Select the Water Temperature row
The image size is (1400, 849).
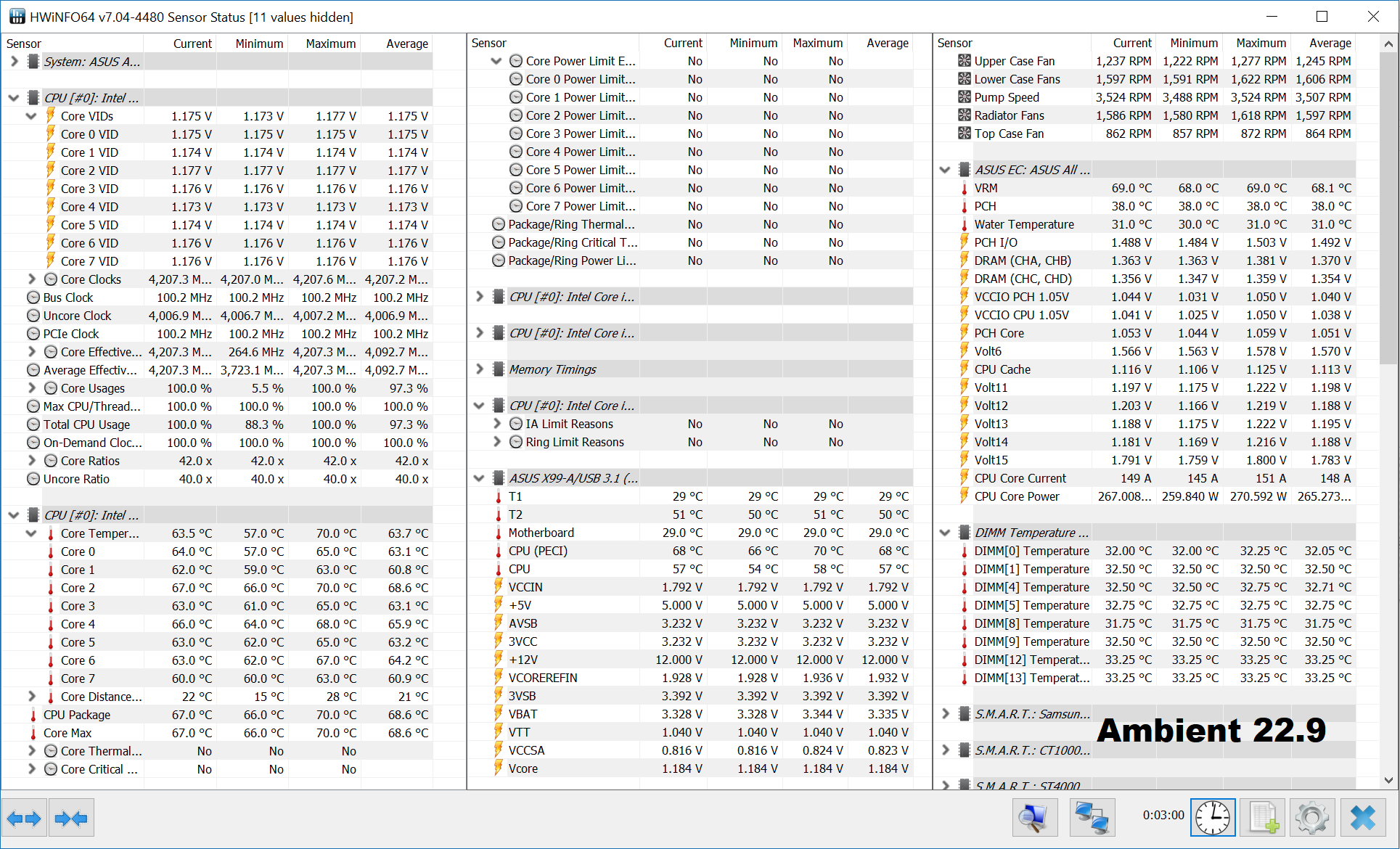(1023, 224)
